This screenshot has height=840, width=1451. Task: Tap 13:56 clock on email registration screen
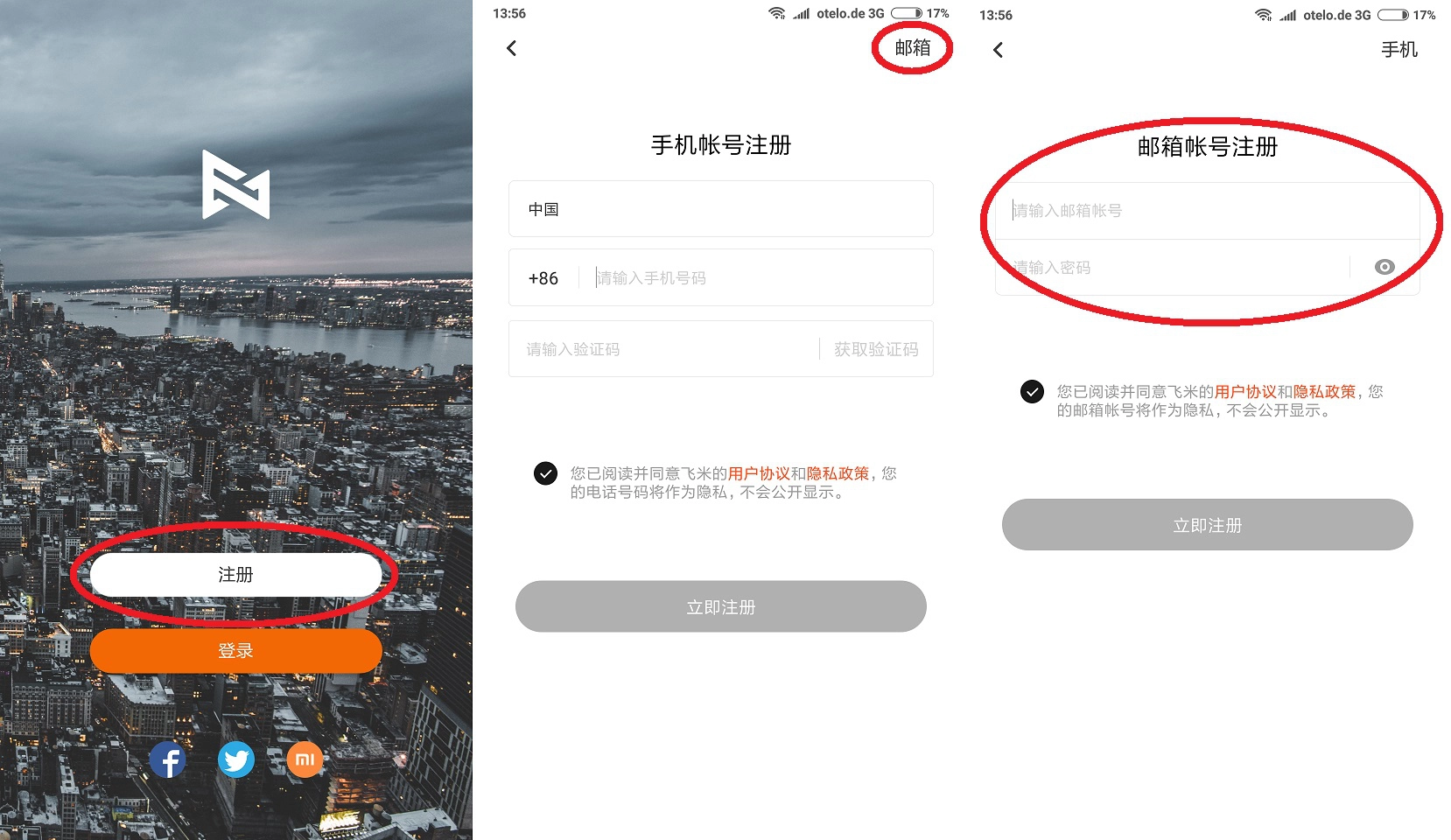click(x=996, y=15)
